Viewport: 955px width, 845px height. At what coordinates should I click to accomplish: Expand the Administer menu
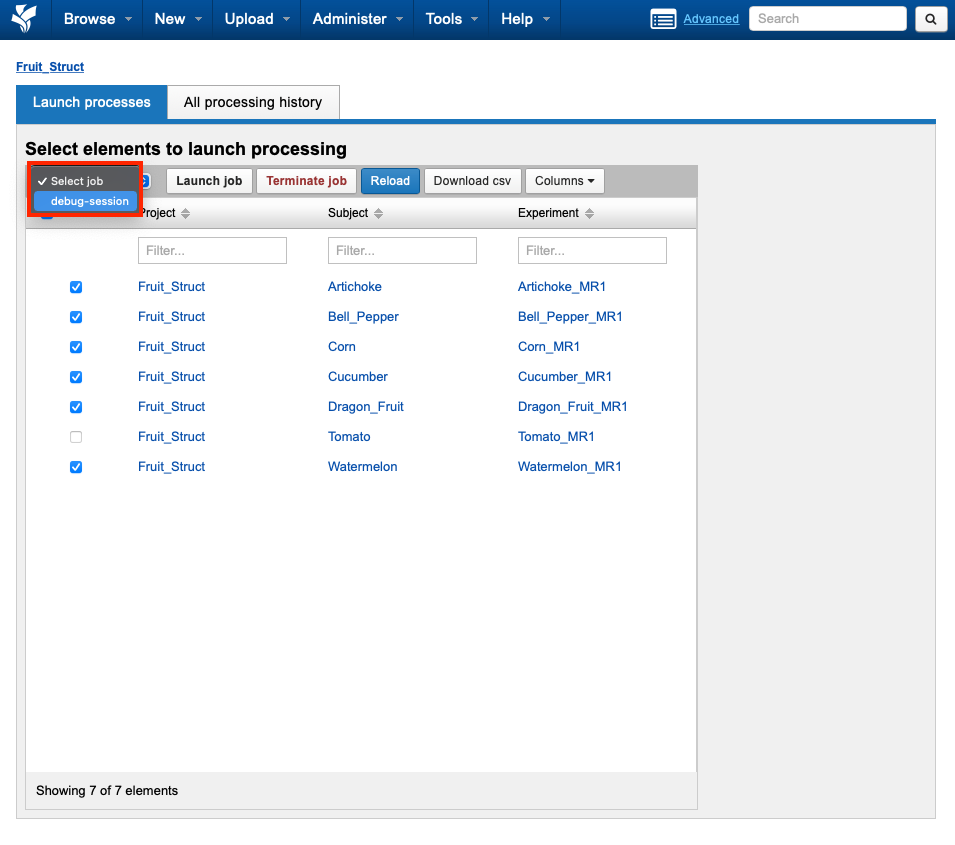(x=359, y=19)
